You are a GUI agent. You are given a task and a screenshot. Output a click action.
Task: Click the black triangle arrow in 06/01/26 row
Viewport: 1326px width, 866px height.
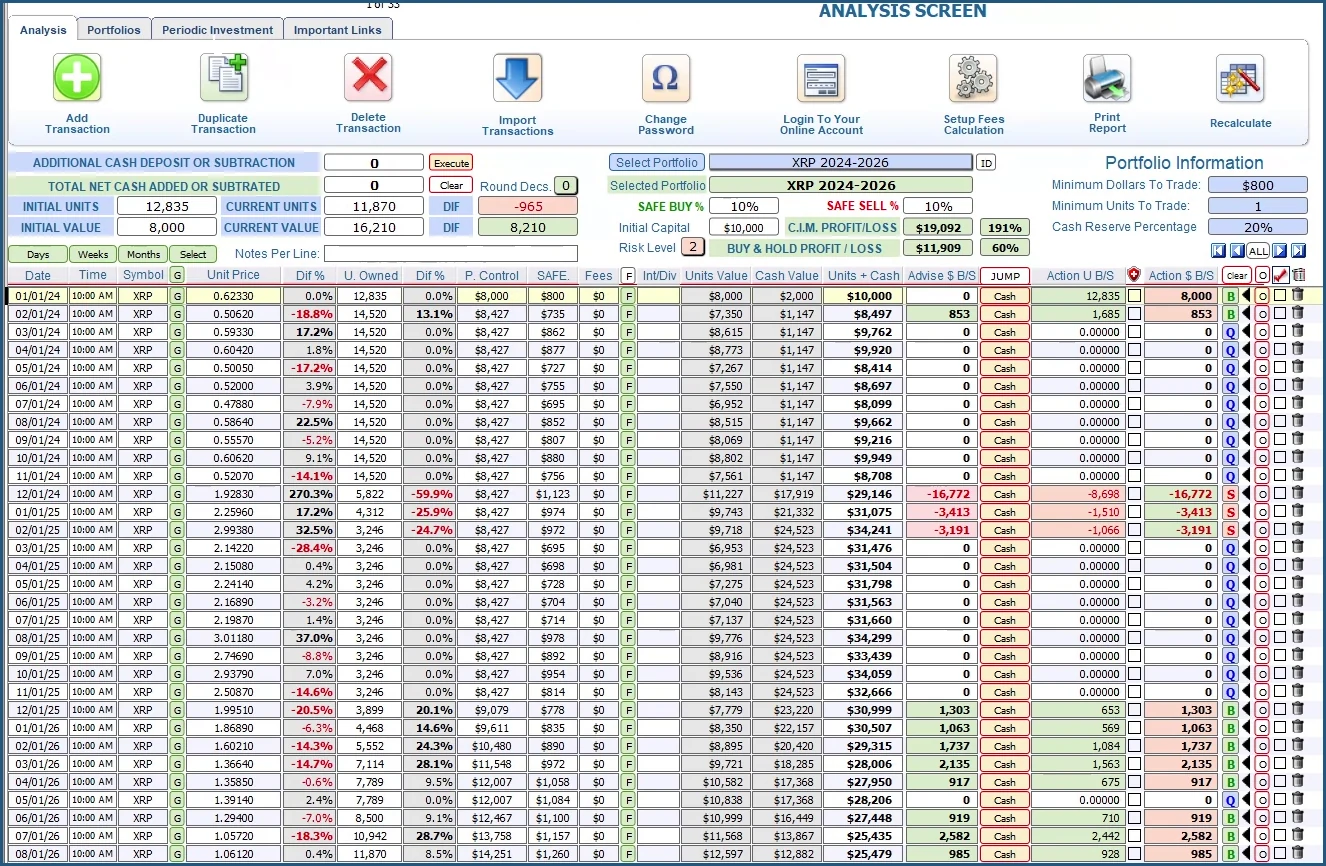(x=1246, y=817)
